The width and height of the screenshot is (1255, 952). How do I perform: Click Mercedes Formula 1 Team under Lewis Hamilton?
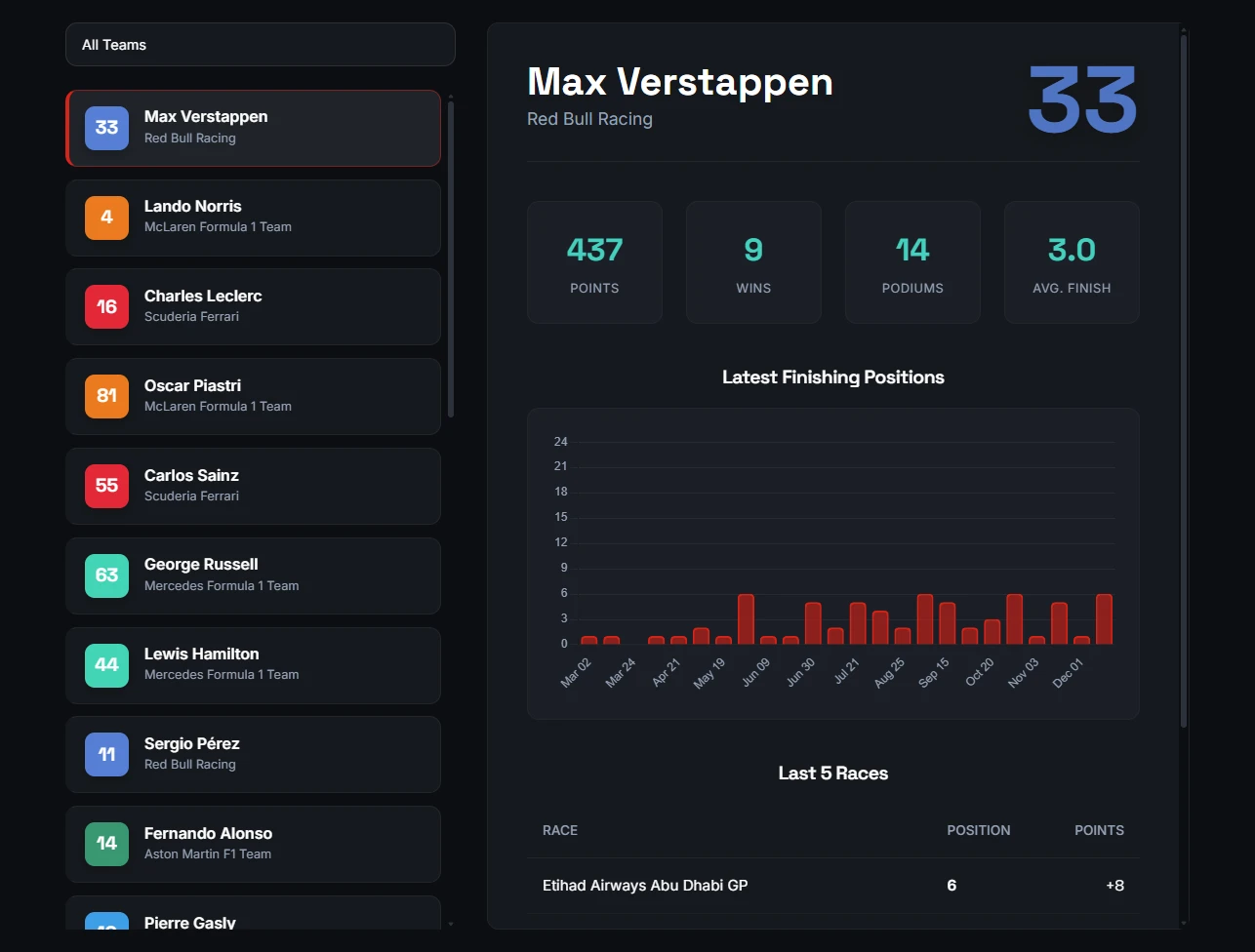(x=222, y=675)
